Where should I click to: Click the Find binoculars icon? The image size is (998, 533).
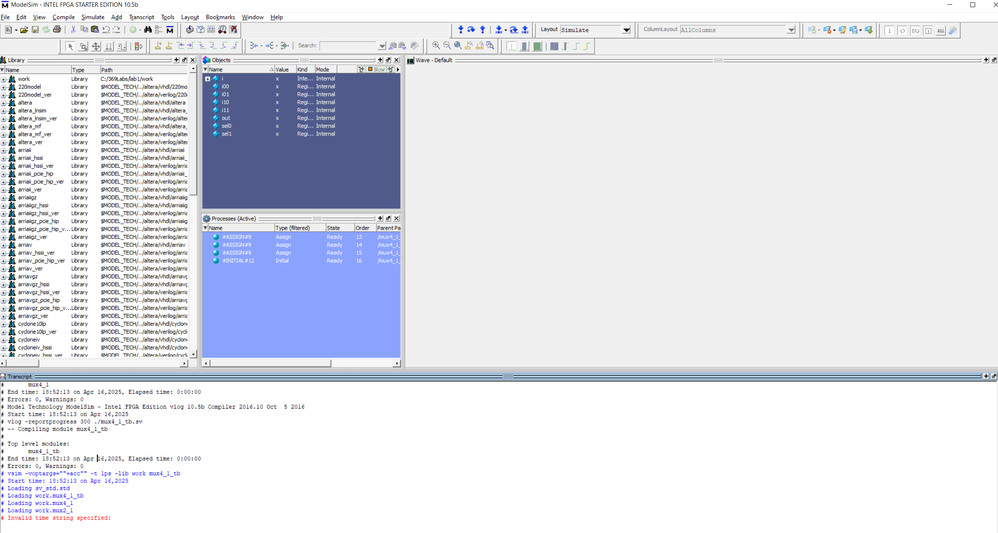(148, 30)
